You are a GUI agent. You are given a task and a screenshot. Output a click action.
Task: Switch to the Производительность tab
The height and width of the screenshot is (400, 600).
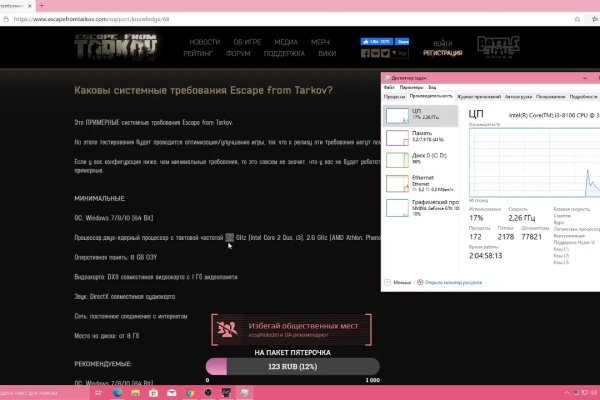(x=431, y=96)
